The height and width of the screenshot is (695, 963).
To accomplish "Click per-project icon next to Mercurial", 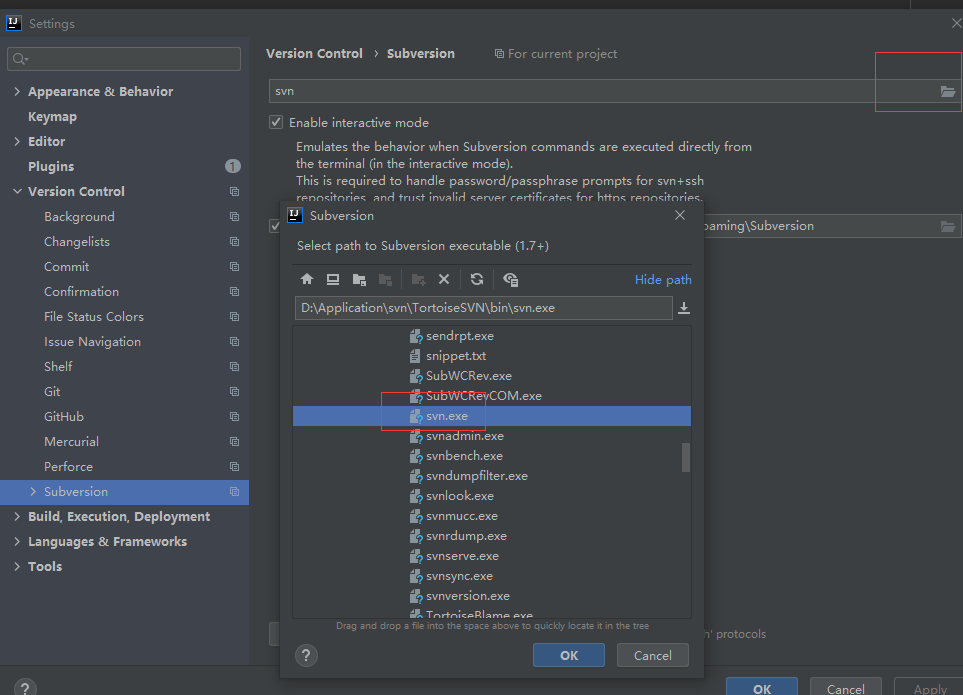I will 234,441.
